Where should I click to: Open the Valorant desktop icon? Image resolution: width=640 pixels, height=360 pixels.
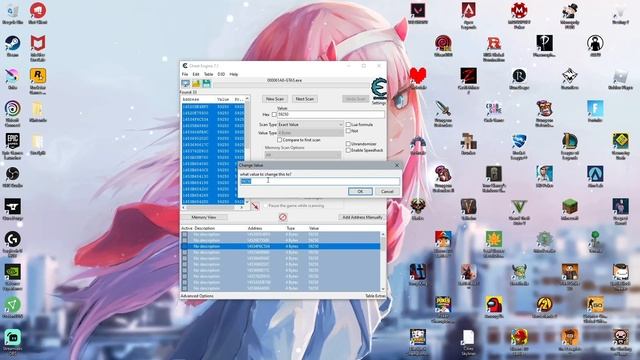pos(418,11)
